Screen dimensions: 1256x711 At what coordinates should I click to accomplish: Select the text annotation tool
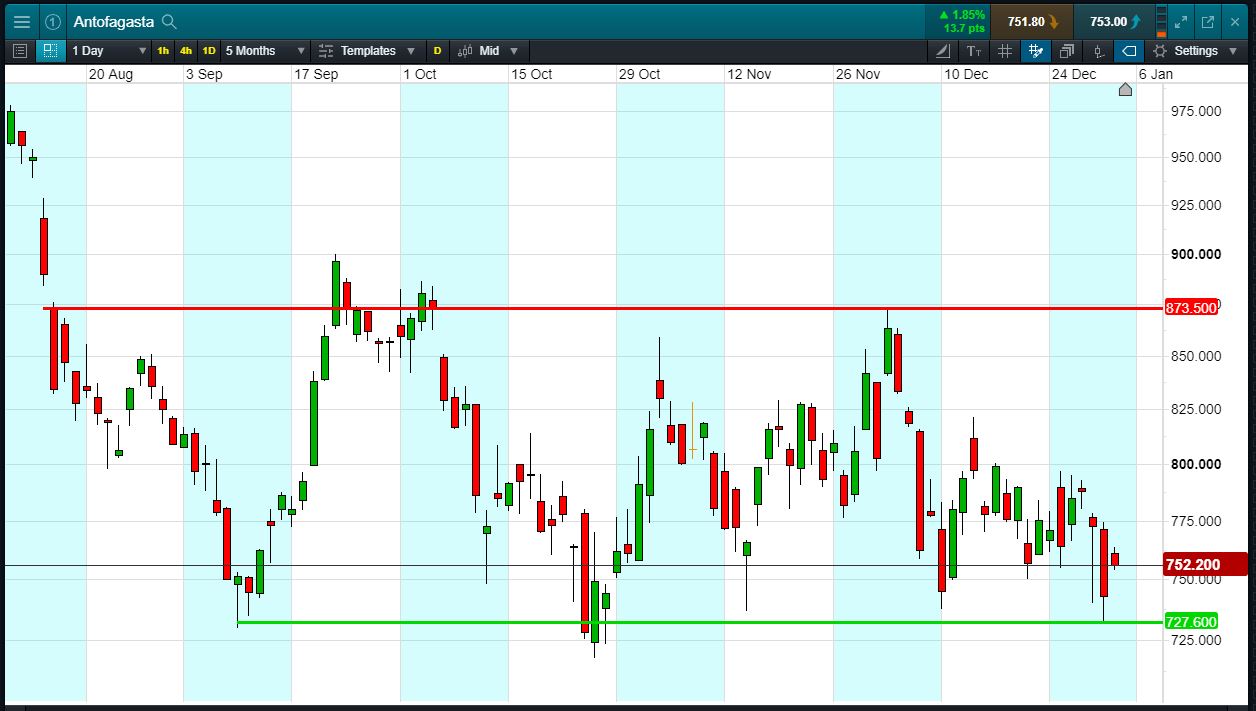(974, 50)
